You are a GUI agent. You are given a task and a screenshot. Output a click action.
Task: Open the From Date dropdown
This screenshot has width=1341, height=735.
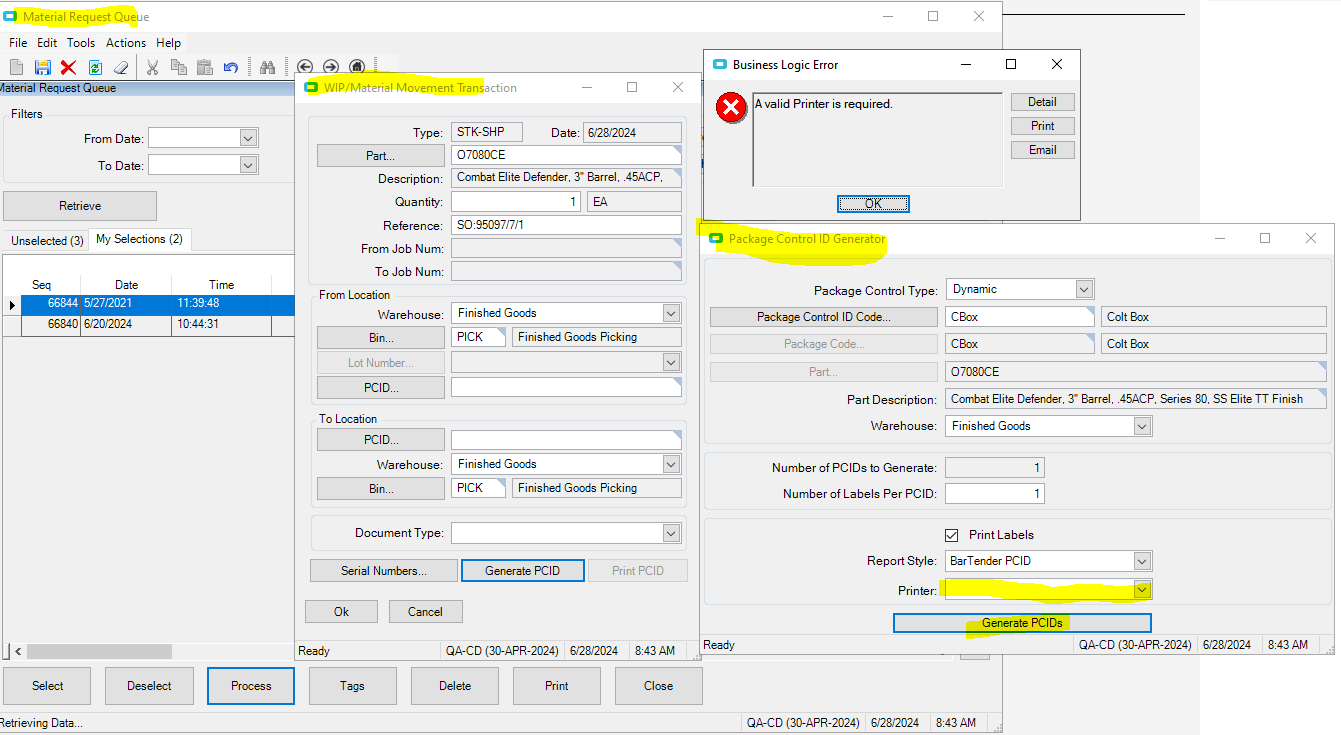pos(249,138)
